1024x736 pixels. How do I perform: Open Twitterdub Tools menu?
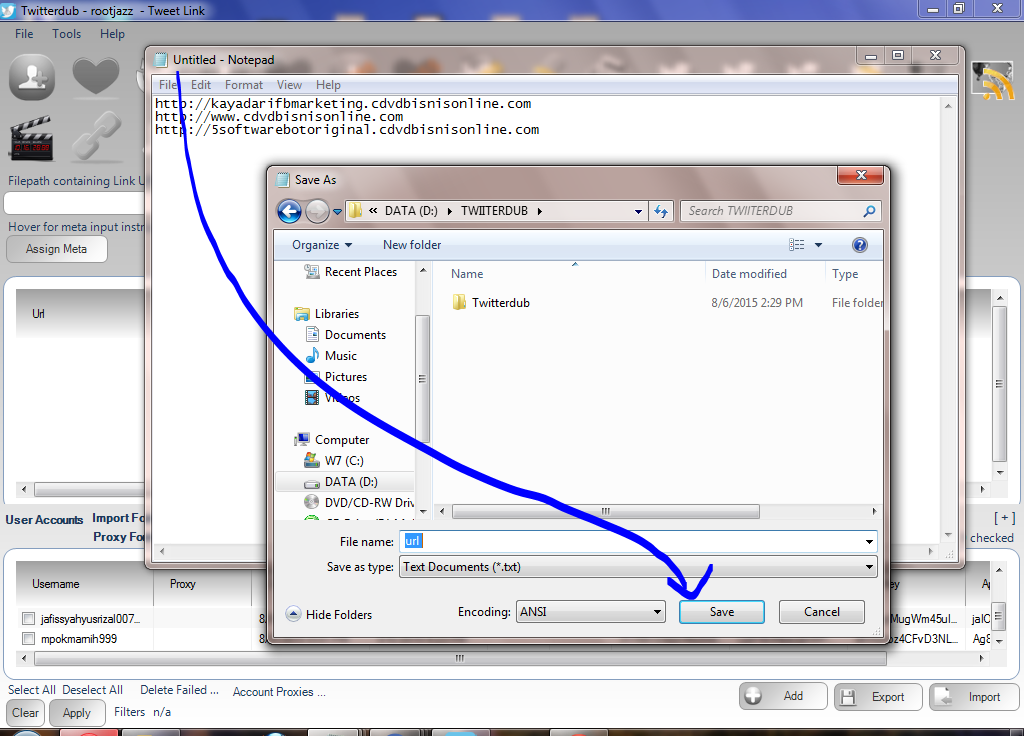(x=67, y=34)
